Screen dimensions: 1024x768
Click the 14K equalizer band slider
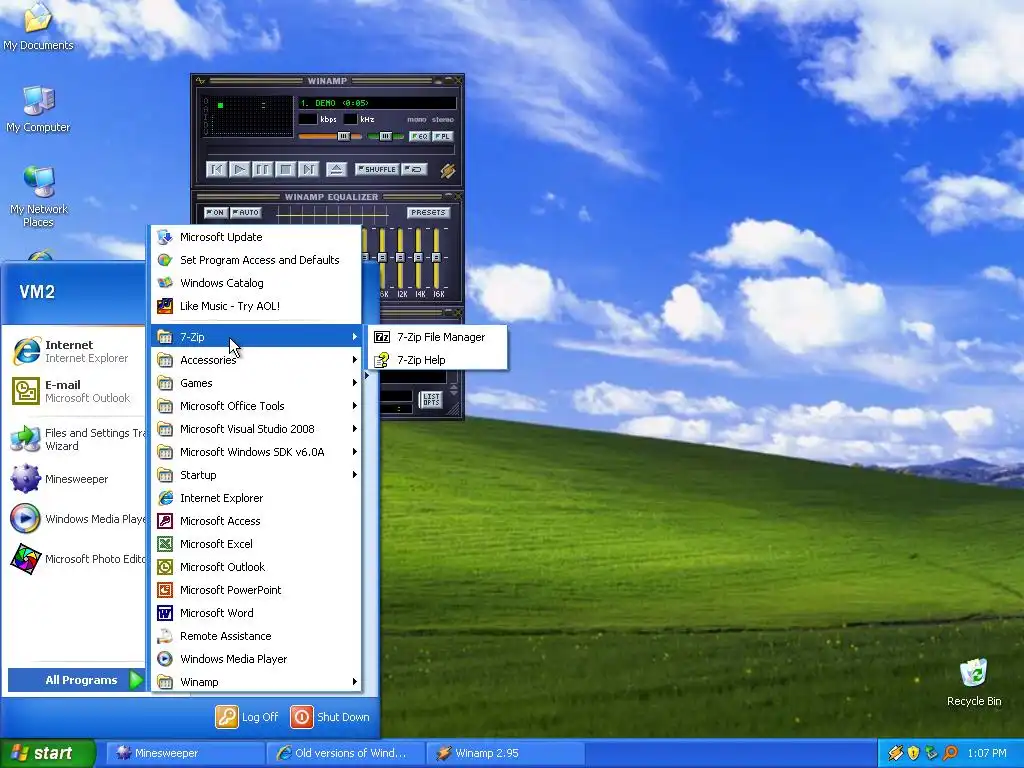419,259
